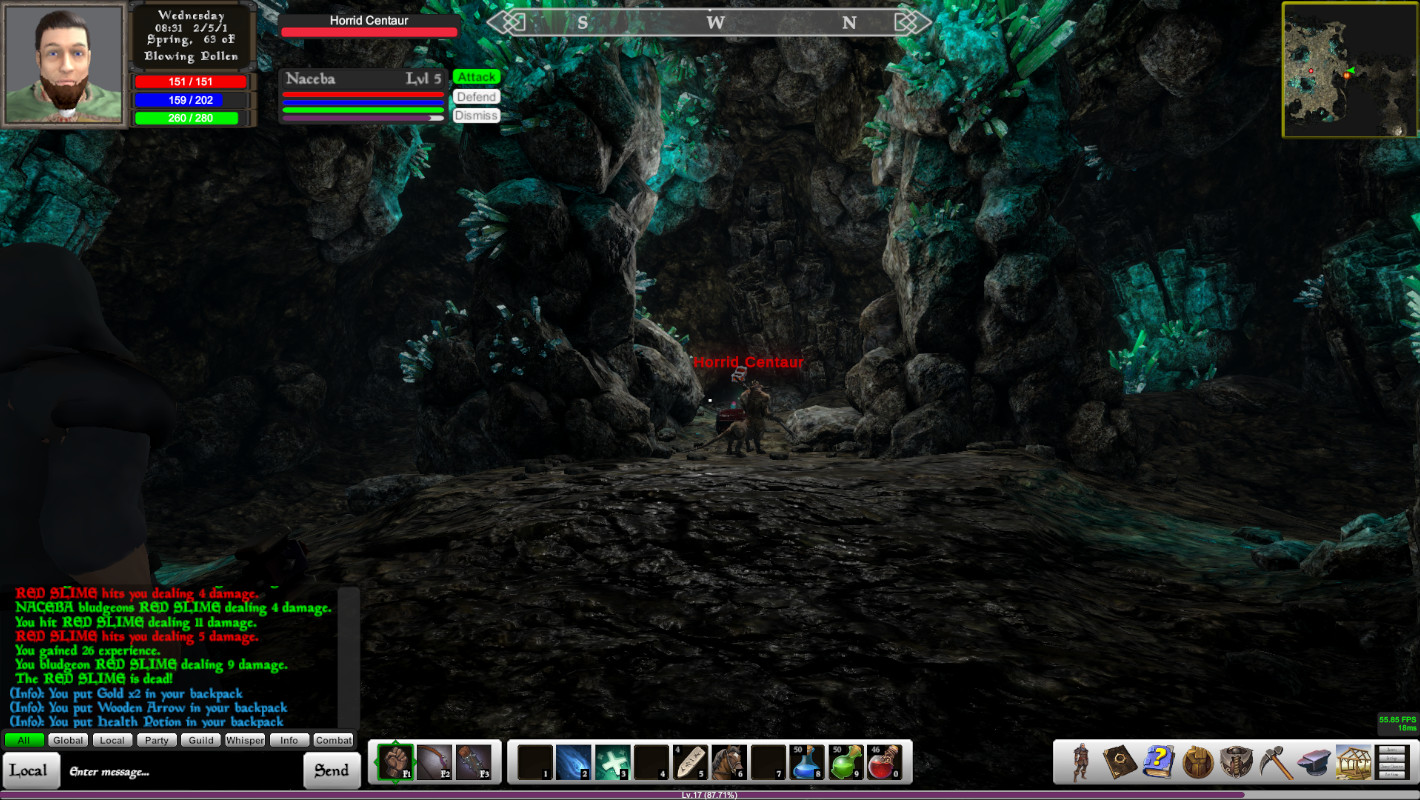Order Naceba to Attack
This screenshot has height=800, width=1420.
(x=476, y=76)
